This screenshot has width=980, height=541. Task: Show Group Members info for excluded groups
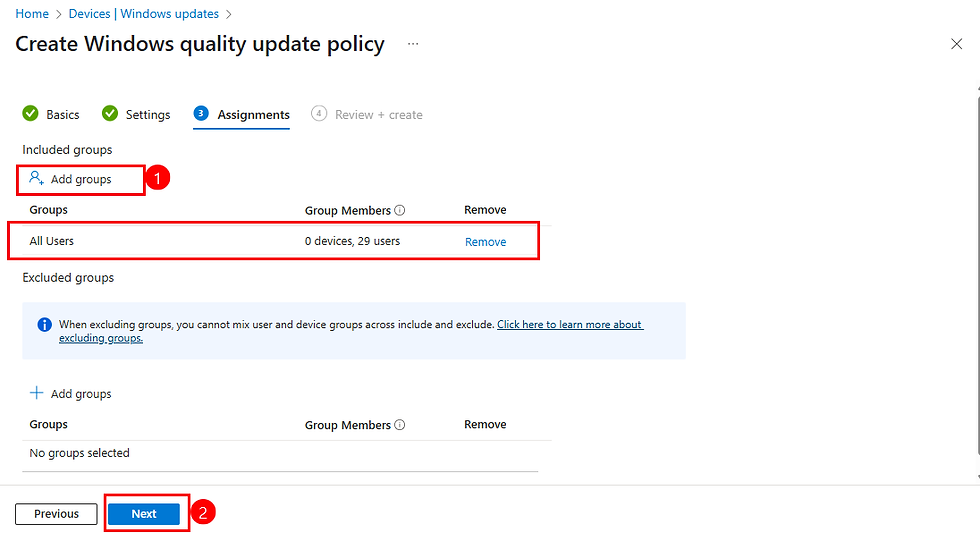(x=400, y=425)
